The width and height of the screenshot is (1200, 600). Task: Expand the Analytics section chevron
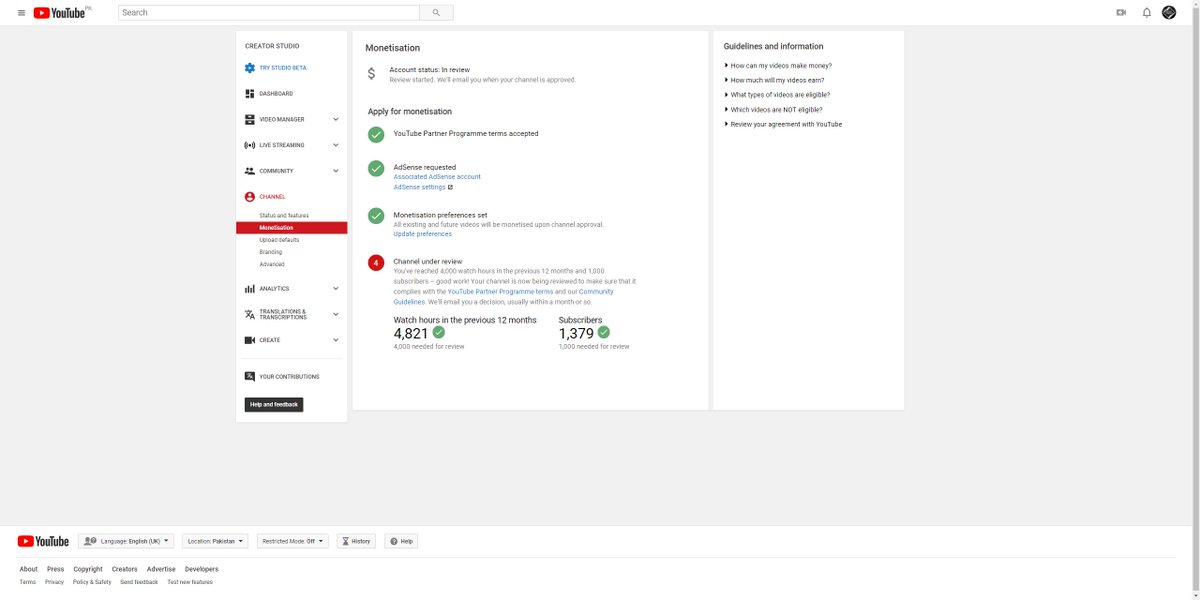(335, 289)
